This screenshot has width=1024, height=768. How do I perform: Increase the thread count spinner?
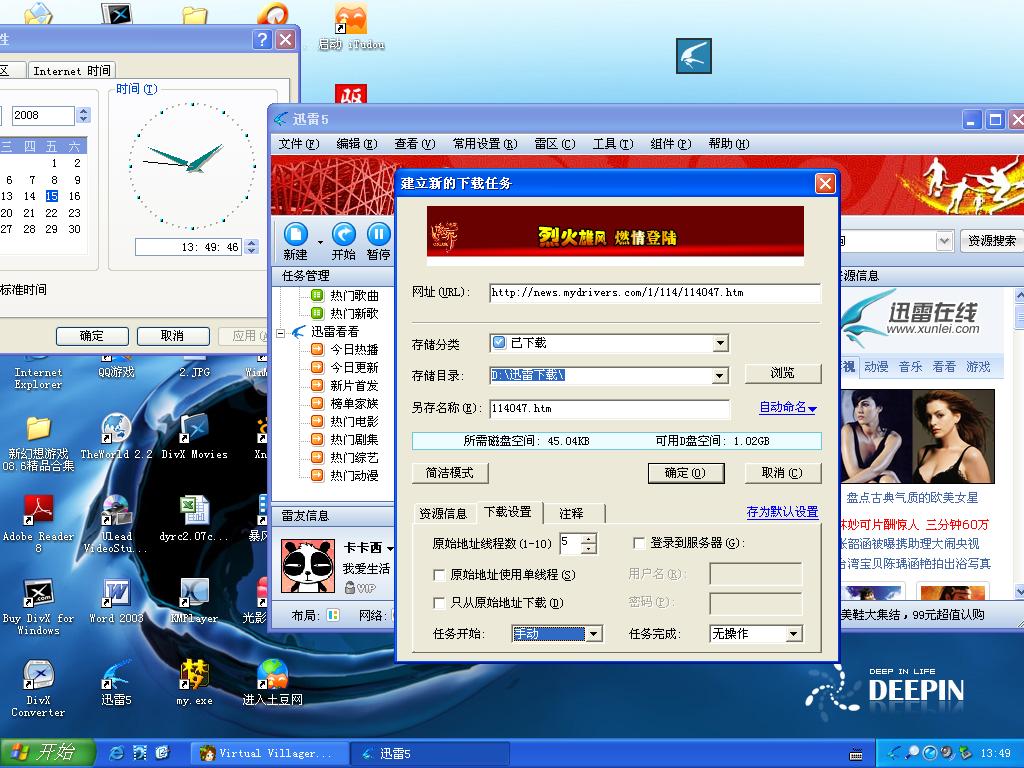589,538
